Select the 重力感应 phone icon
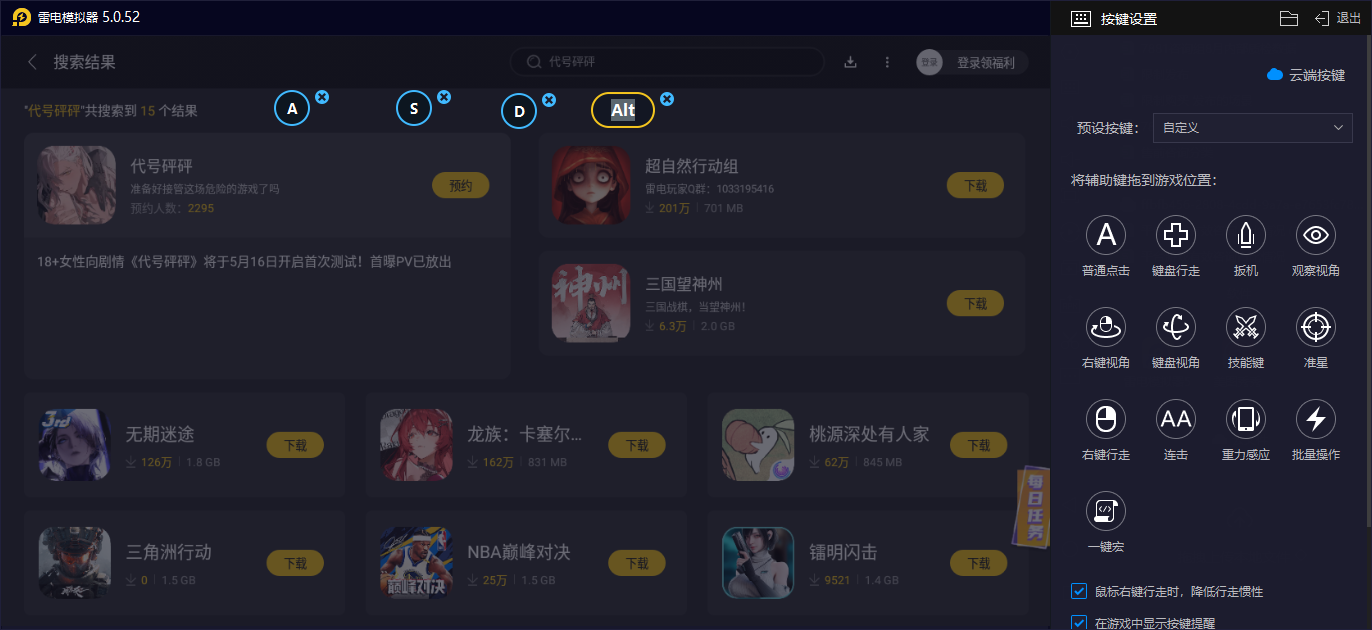The image size is (1372, 630). click(1246, 419)
